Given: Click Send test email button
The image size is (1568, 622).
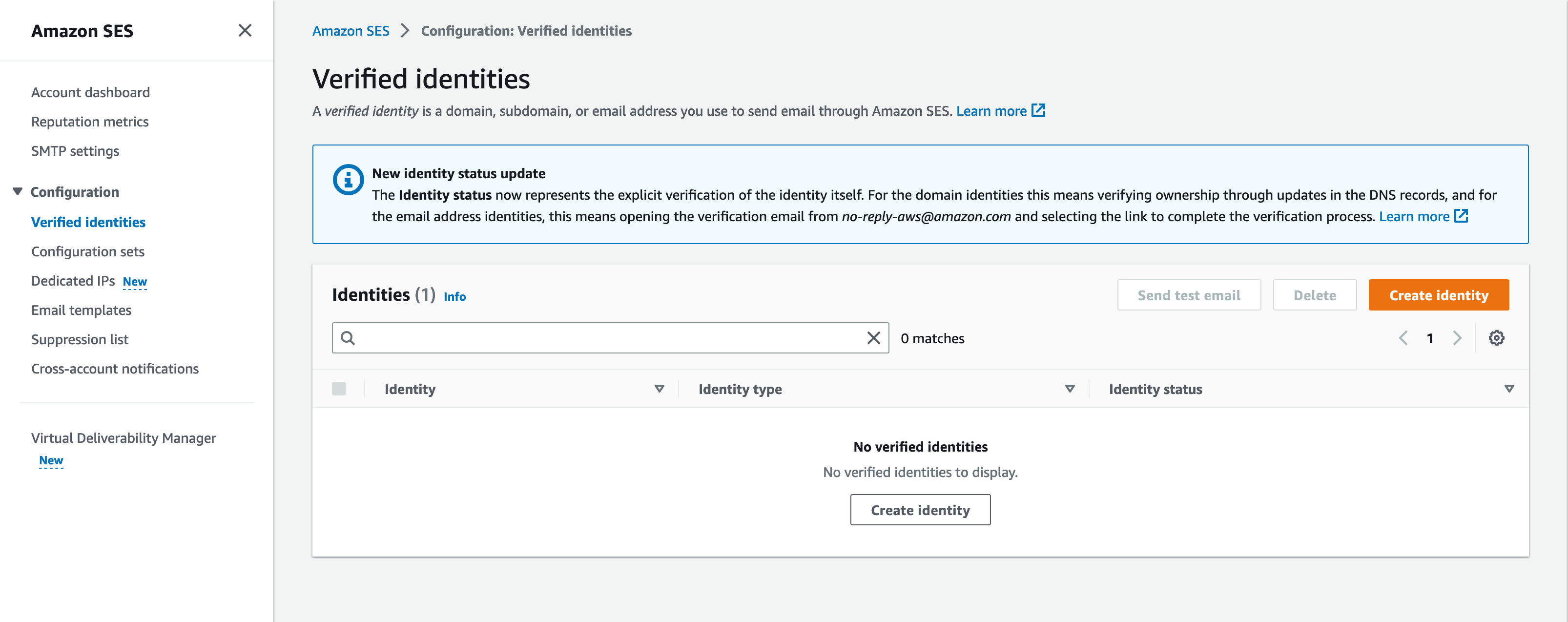Looking at the screenshot, I should click(x=1188, y=295).
